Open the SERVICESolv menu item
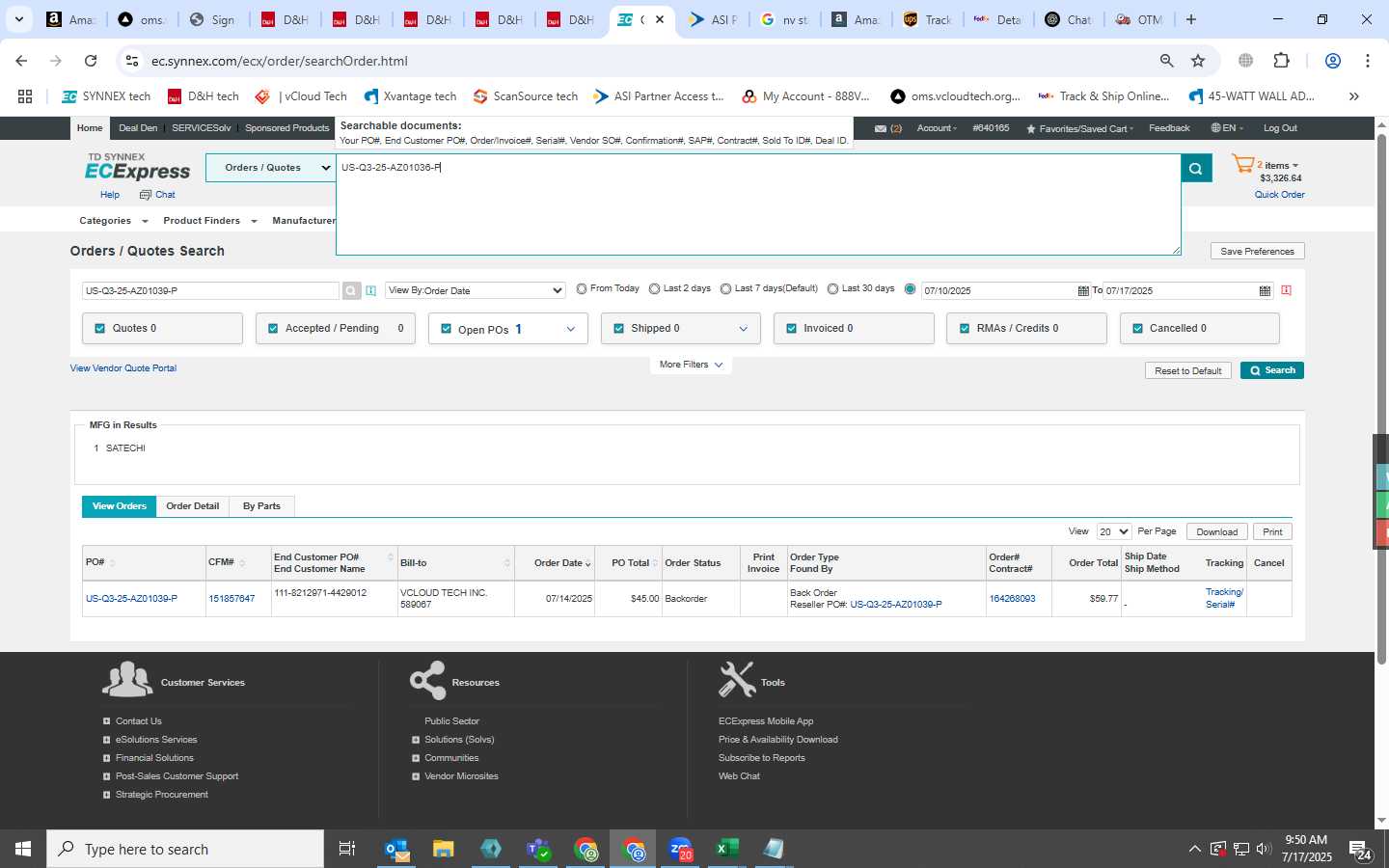1389x868 pixels. point(202,128)
